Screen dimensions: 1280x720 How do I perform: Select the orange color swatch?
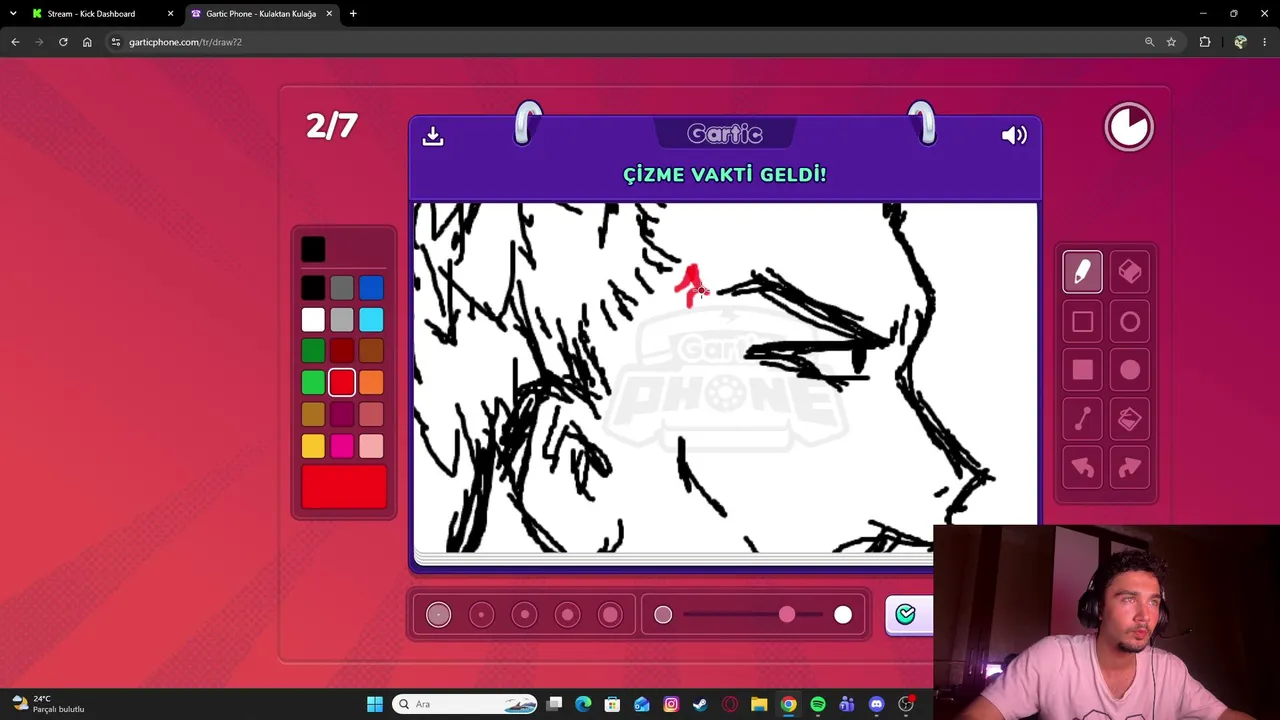[x=371, y=383]
